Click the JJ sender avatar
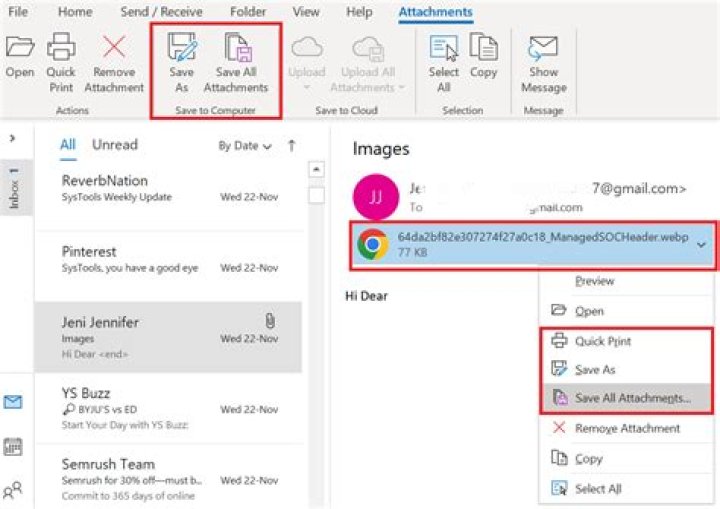 376,197
